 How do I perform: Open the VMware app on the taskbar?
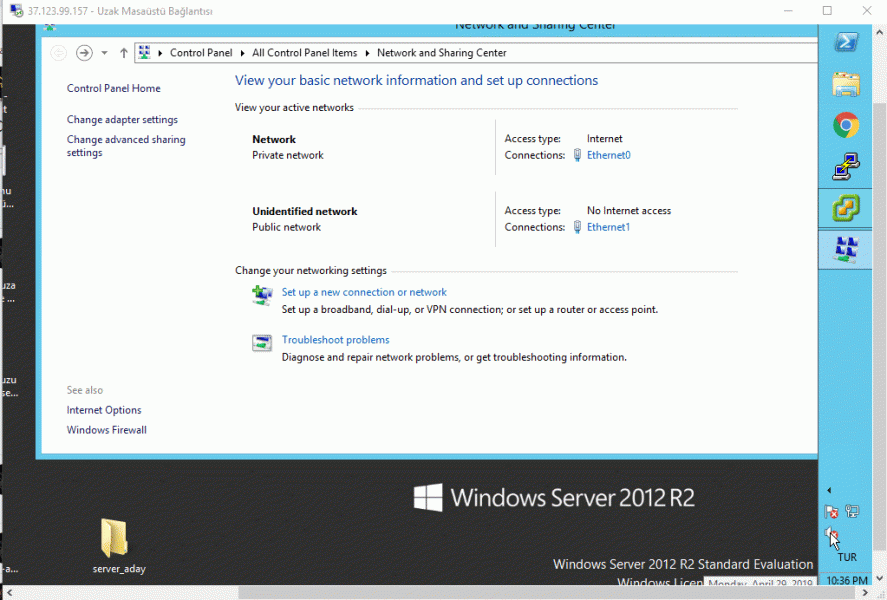pos(846,208)
